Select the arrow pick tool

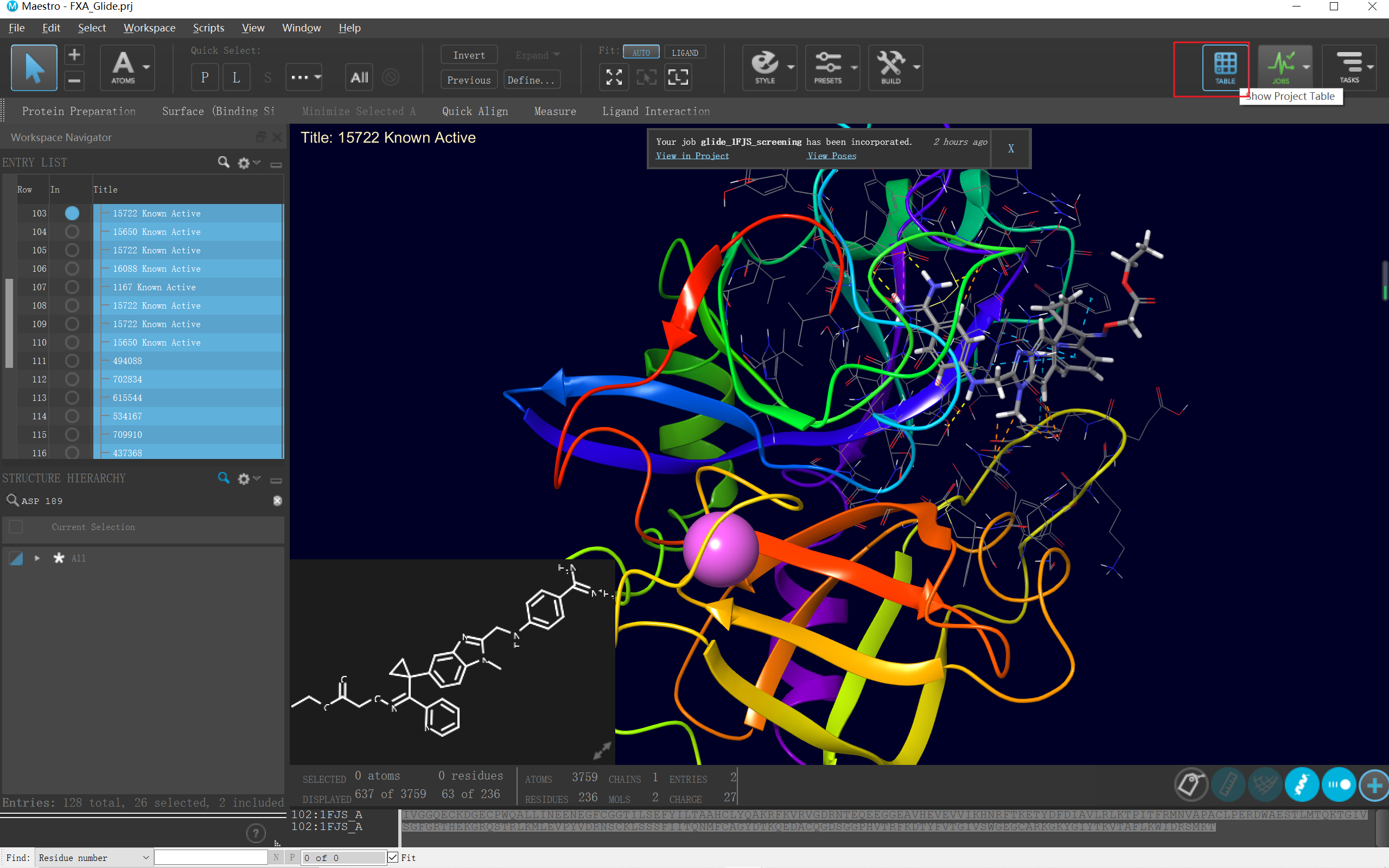[x=34, y=68]
